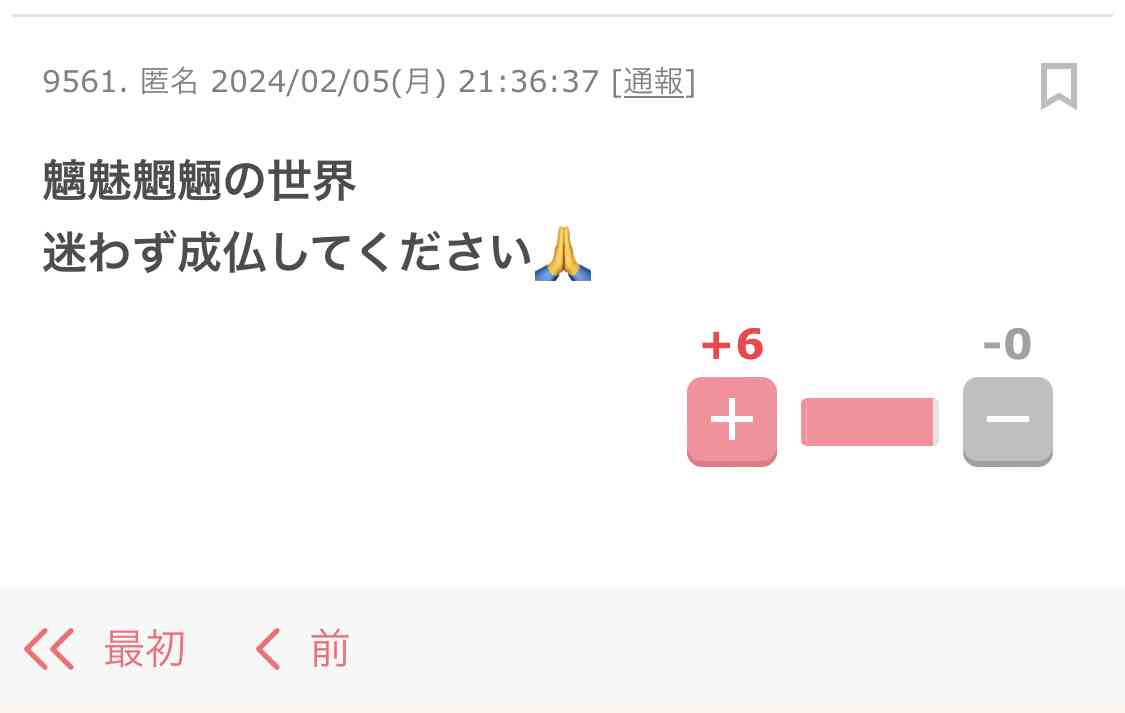
Task: Click the single chevron previous-page icon
Action: (268, 649)
